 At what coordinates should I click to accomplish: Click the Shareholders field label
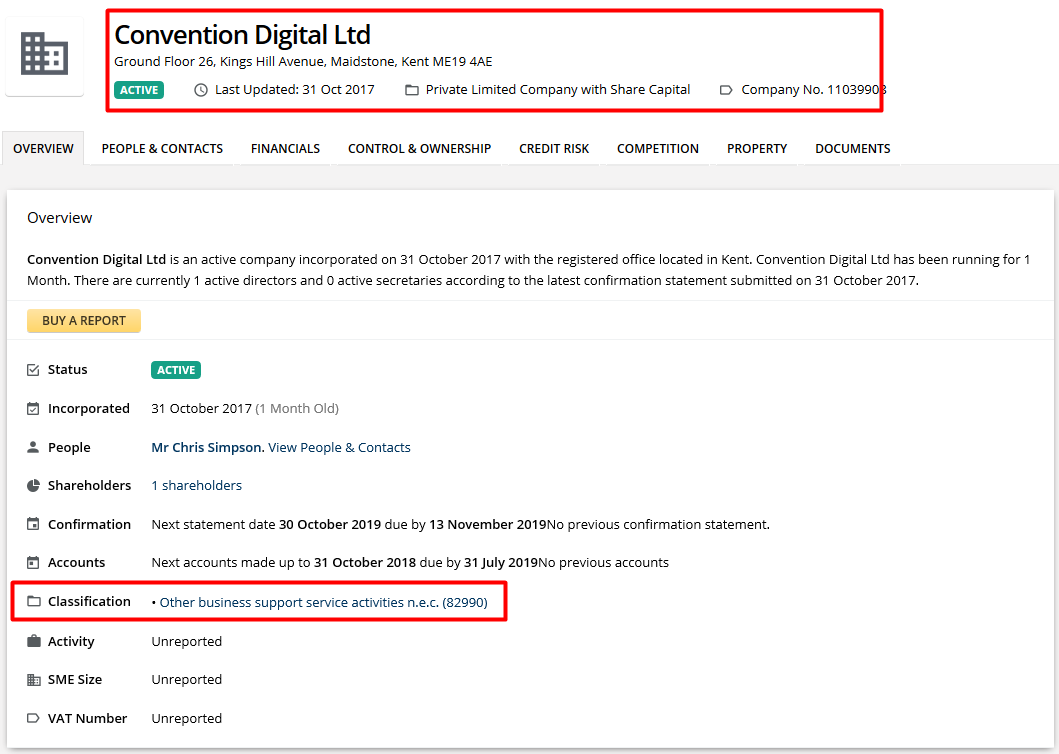[89, 485]
